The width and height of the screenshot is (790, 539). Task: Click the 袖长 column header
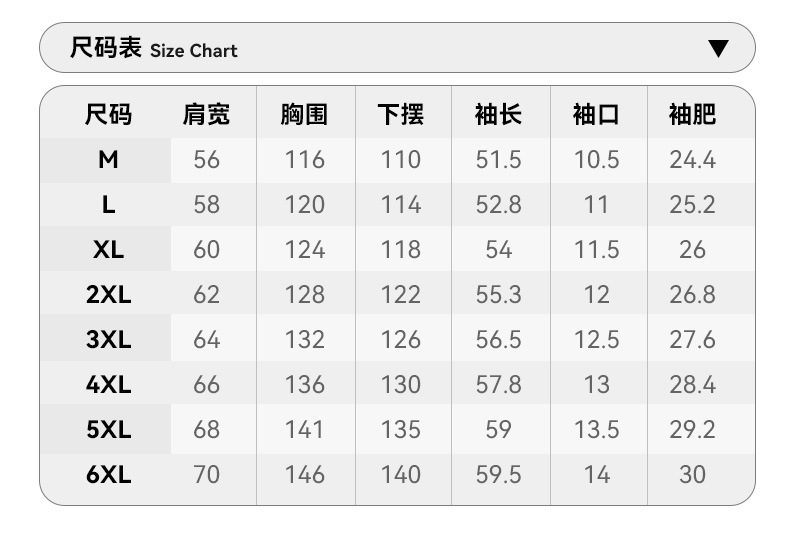(498, 115)
